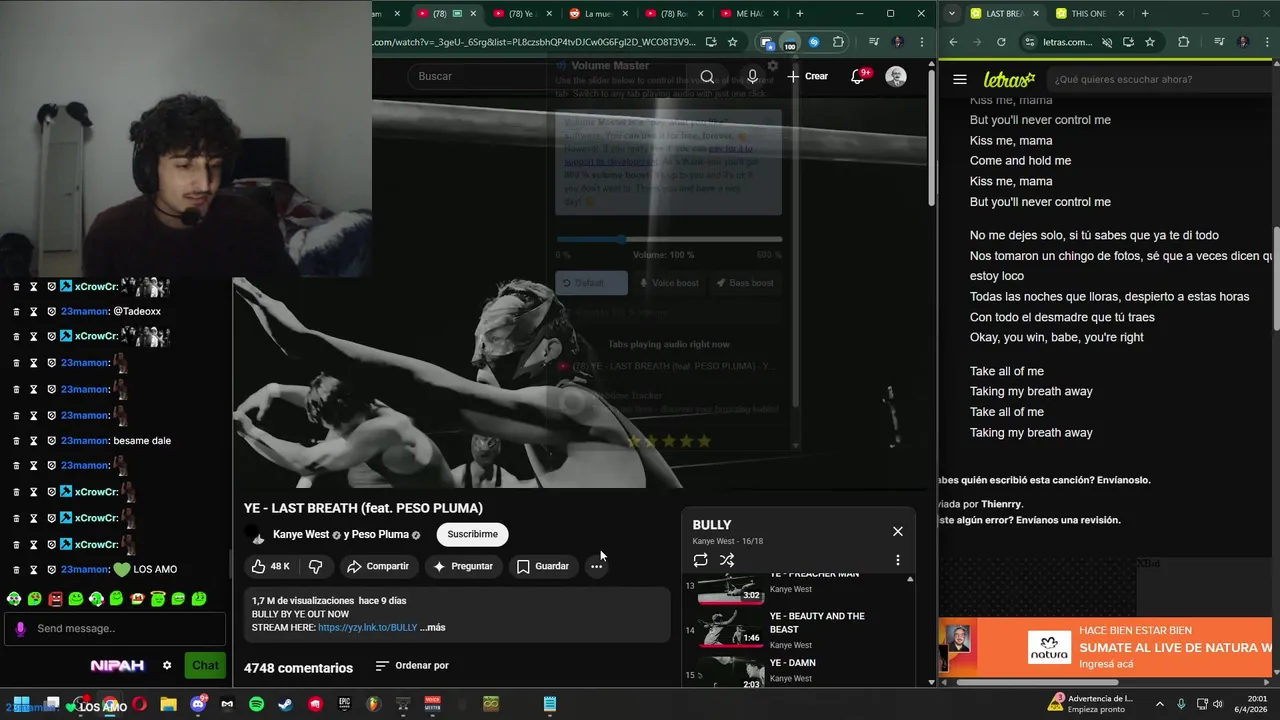Image resolution: width=1280 pixels, height=720 pixels.
Task: Open YouTube notifications bell
Action: [857, 76]
